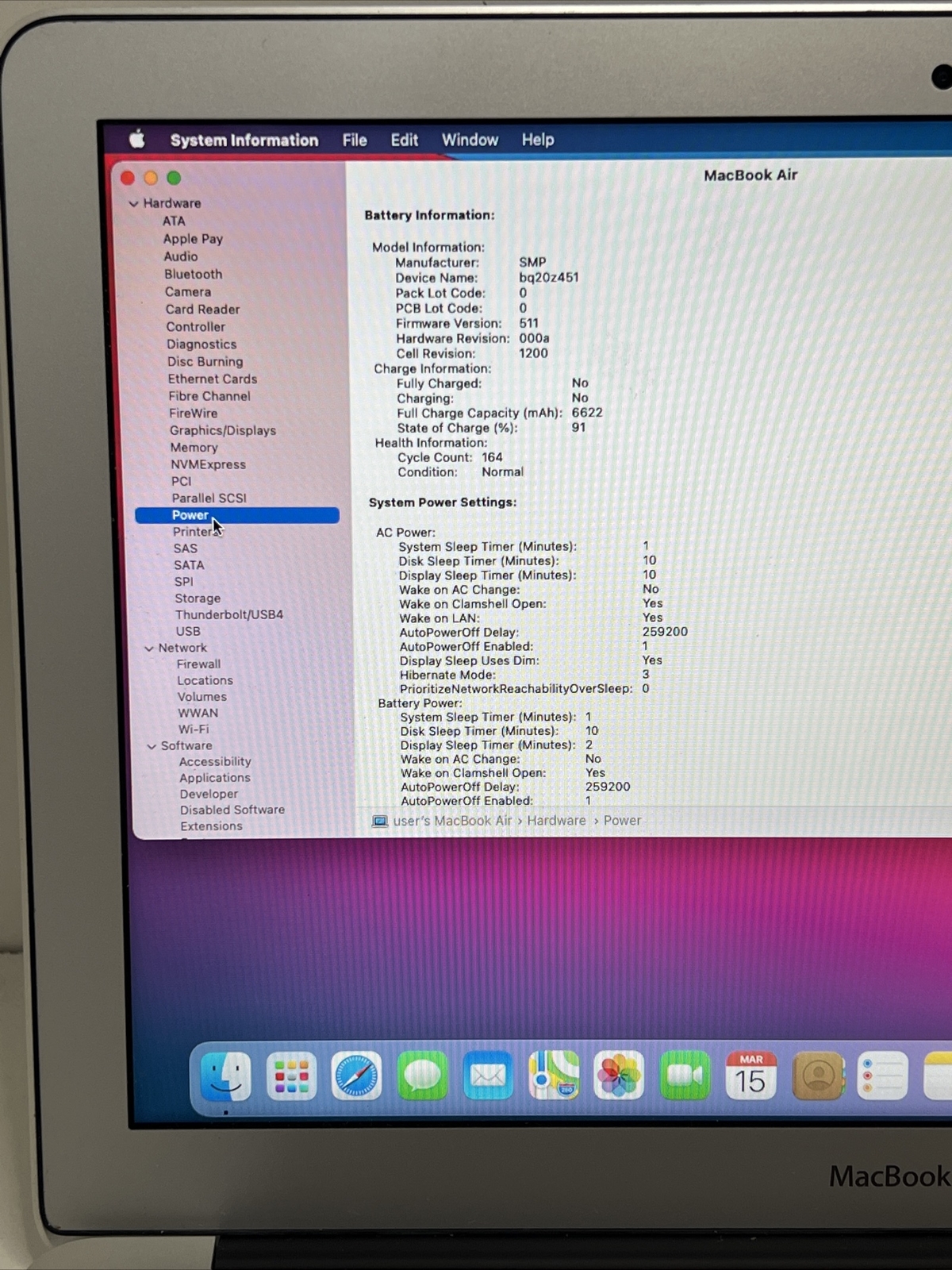Open Launchpad from the Dock
Image resolution: width=952 pixels, height=1270 pixels.
click(292, 1076)
